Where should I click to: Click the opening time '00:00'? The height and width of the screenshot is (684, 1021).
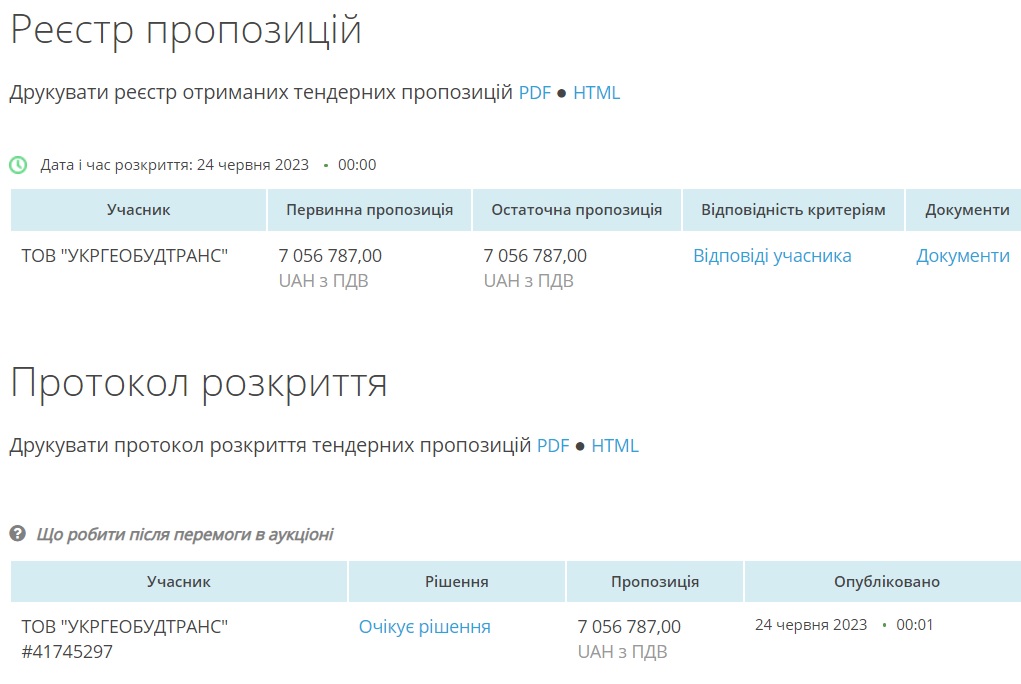(x=357, y=165)
